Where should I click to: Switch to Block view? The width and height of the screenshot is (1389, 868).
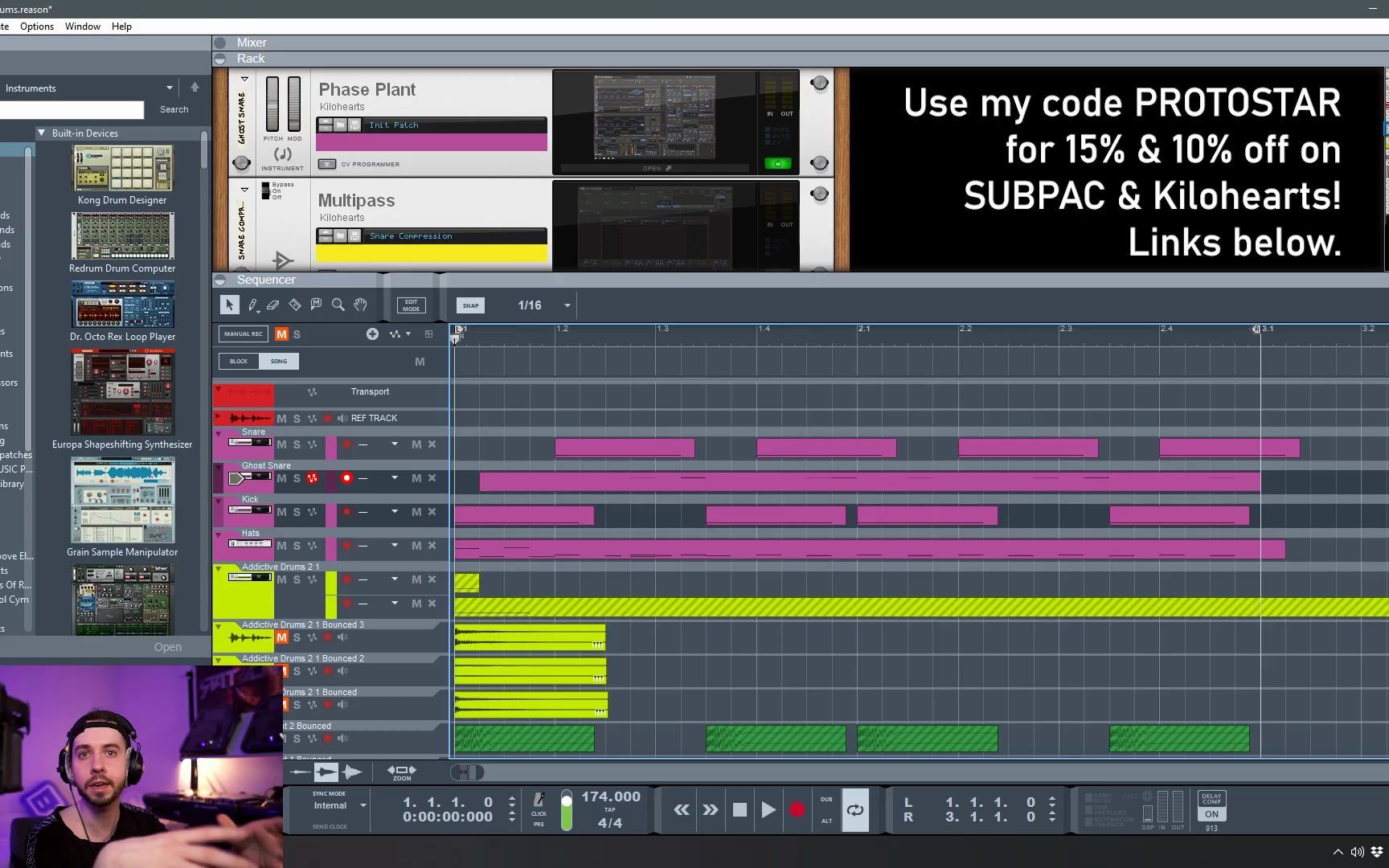pos(239,361)
